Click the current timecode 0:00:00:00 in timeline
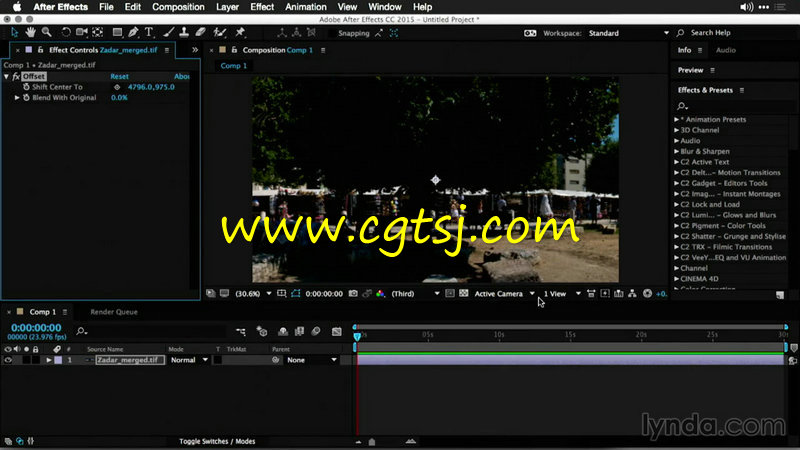The height and width of the screenshot is (450, 800). tap(36, 328)
